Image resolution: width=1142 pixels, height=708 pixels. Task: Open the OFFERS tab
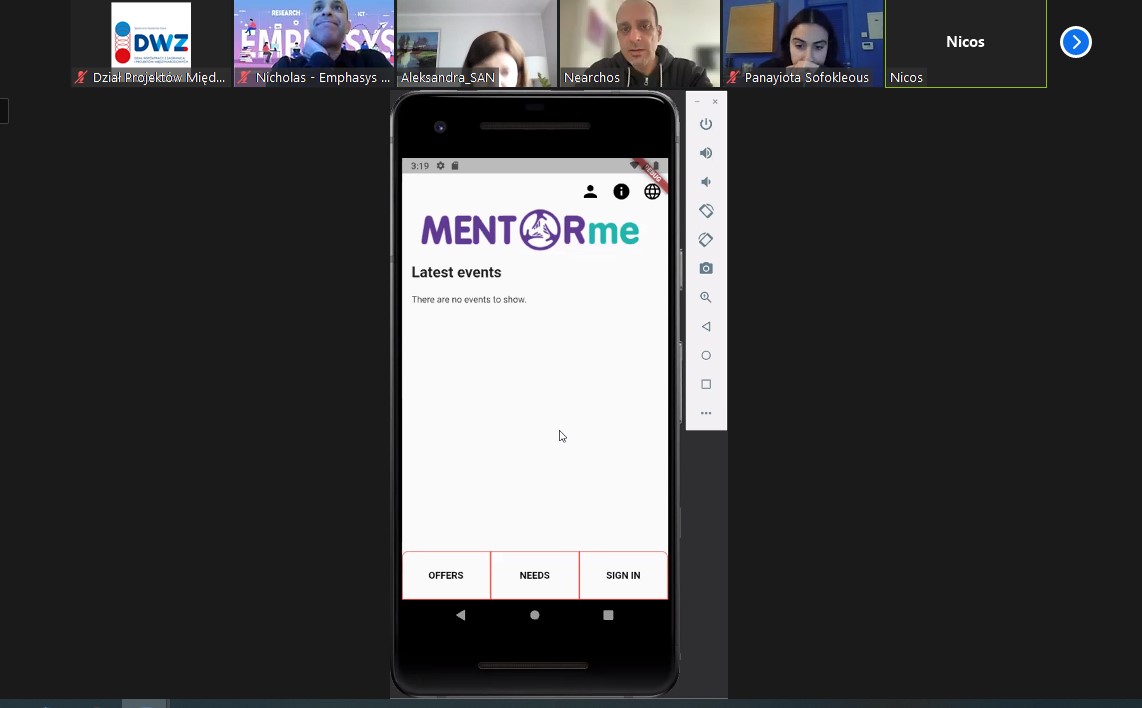446,575
